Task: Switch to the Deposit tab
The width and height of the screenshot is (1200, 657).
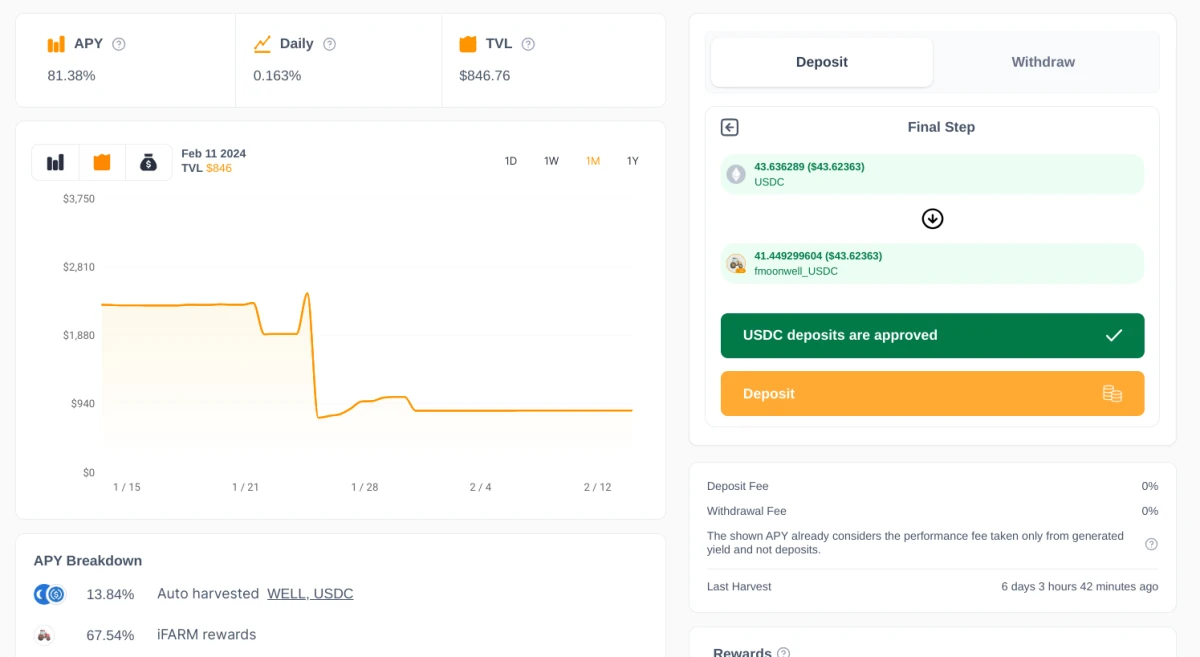Action: coord(822,62)
